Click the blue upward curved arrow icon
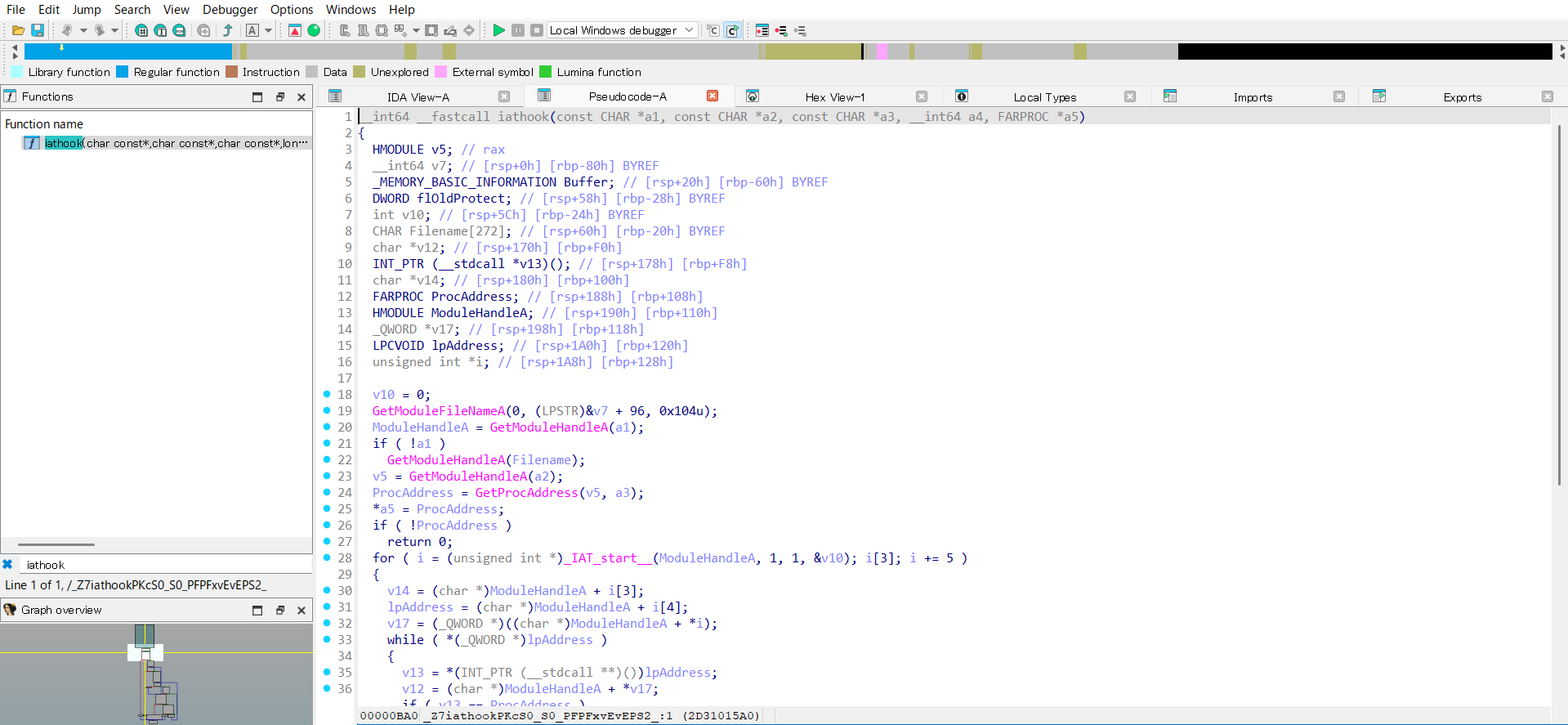This screenshot has height=725, width=1568. tap(228, 30)
